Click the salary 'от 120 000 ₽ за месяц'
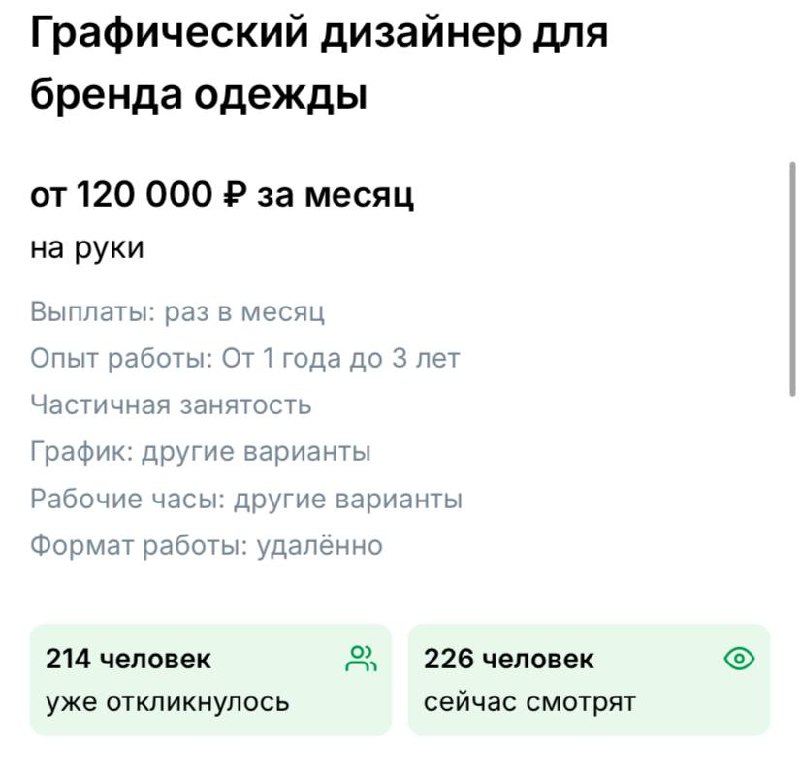800x777 pixels. pos(222,194)
